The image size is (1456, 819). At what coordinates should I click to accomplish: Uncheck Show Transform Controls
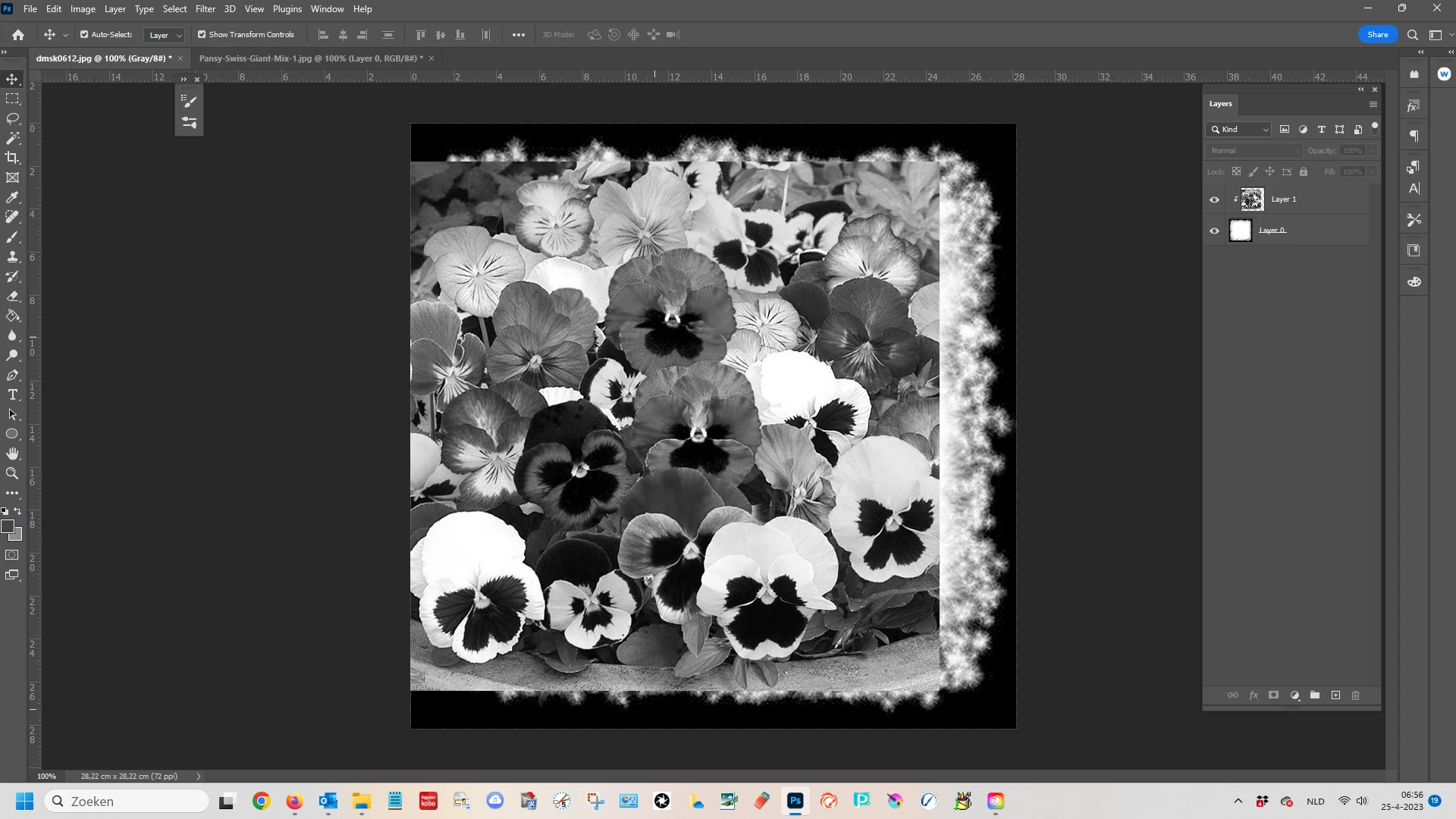[202, 35]
